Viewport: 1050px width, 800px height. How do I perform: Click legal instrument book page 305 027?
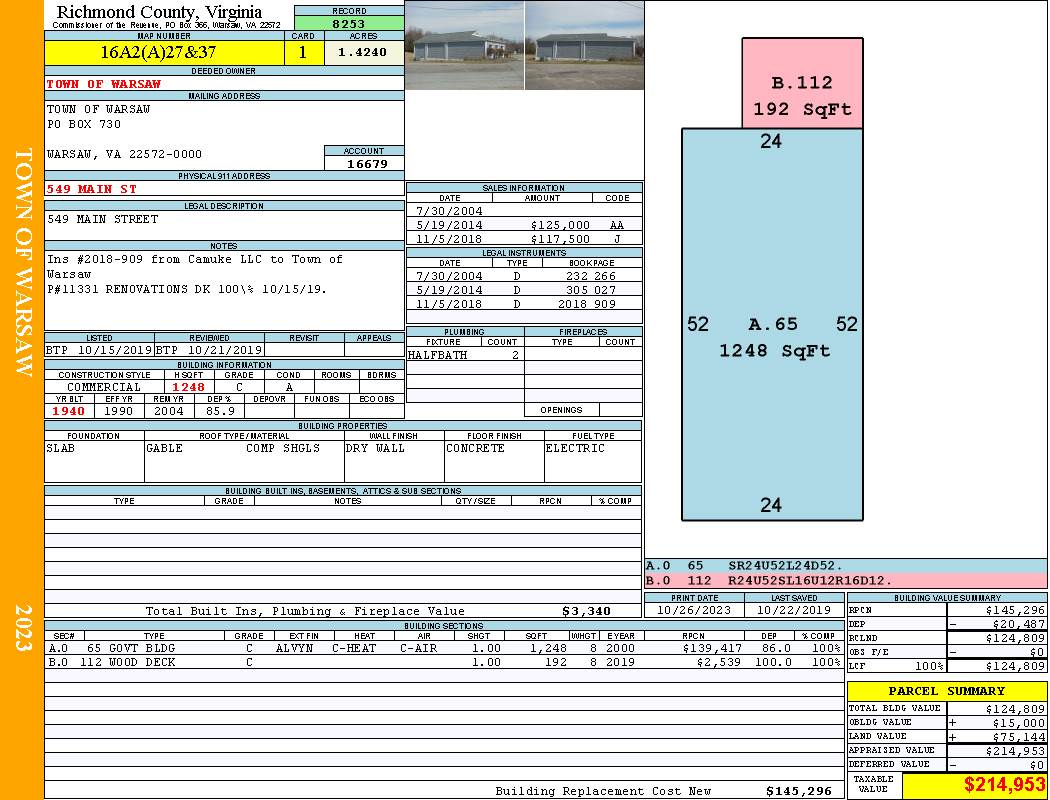coord(591,290)
